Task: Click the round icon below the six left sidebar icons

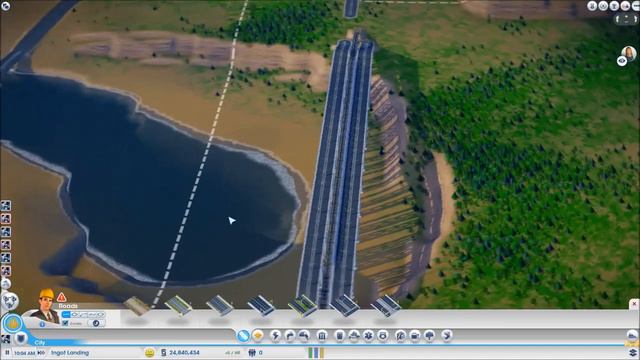Action: [x=6, y=283]
